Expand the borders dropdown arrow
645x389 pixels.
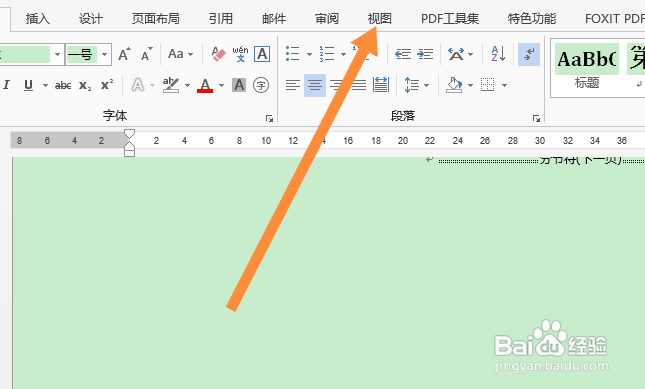(504, 86)
